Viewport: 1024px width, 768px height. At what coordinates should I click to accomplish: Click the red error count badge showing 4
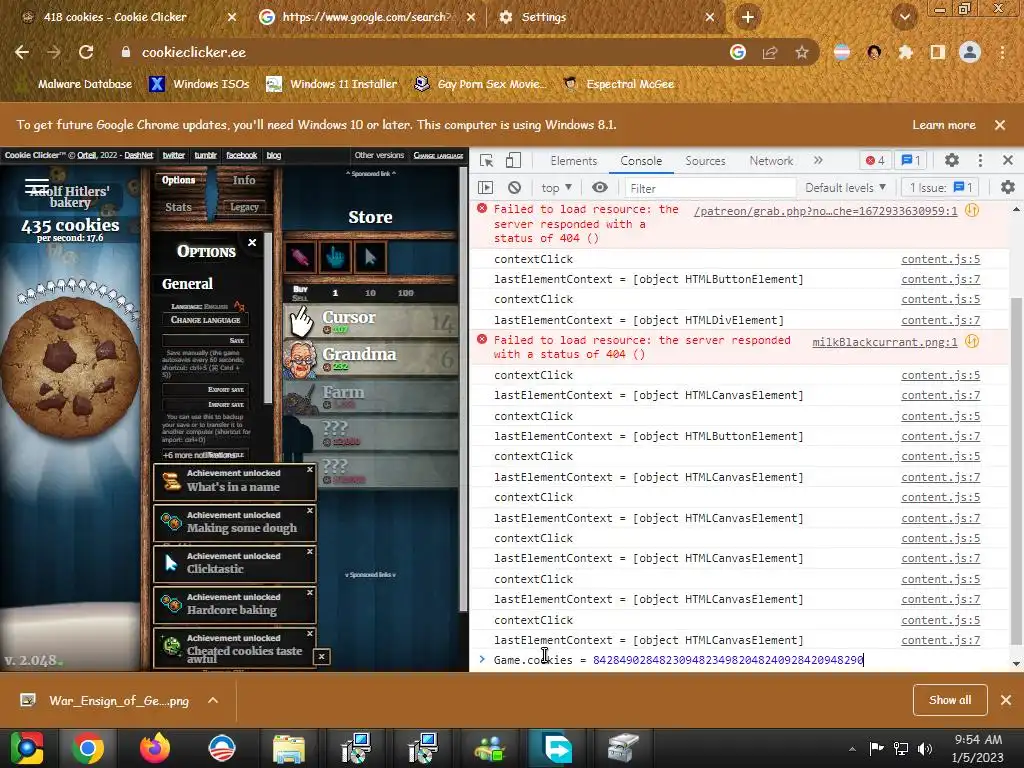coord(875,161)
